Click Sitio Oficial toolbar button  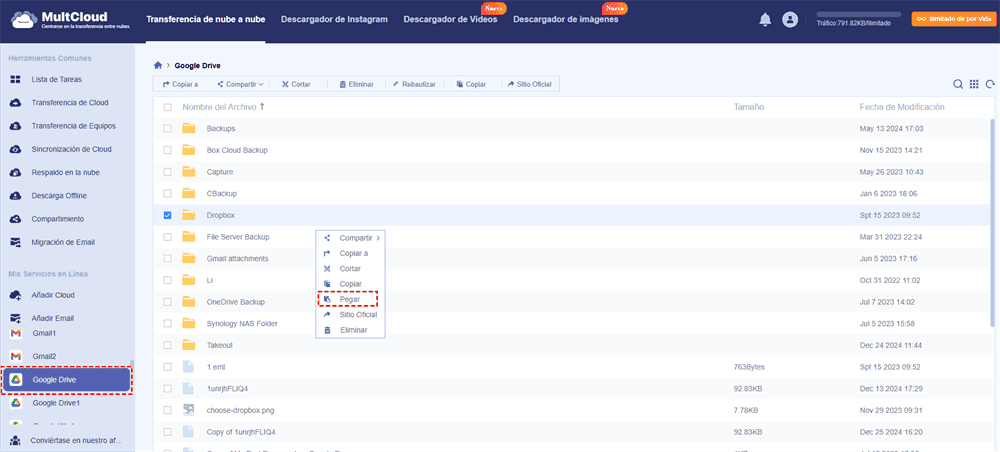(x=529, y=84)
